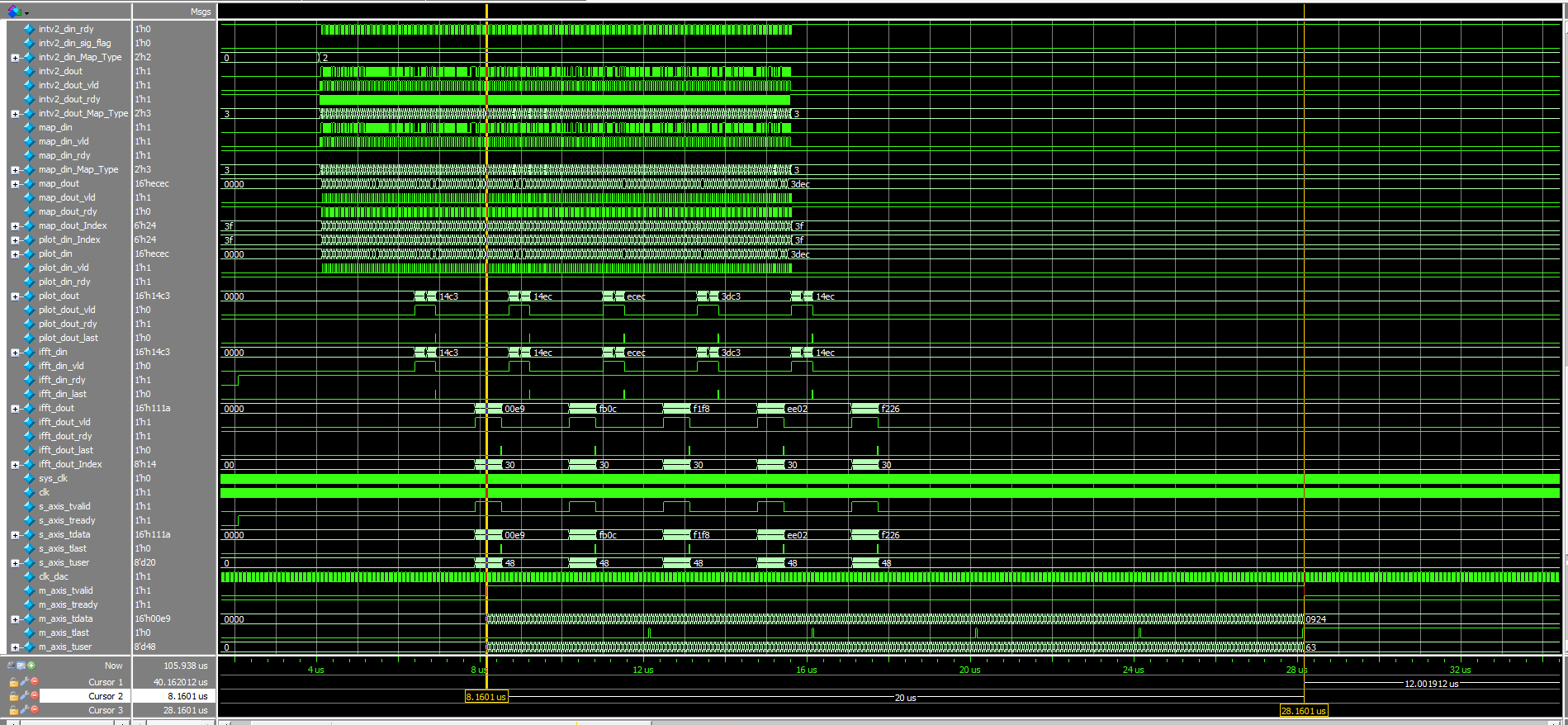Remove Cursor 1 with red minus icon

pos(34,682)
